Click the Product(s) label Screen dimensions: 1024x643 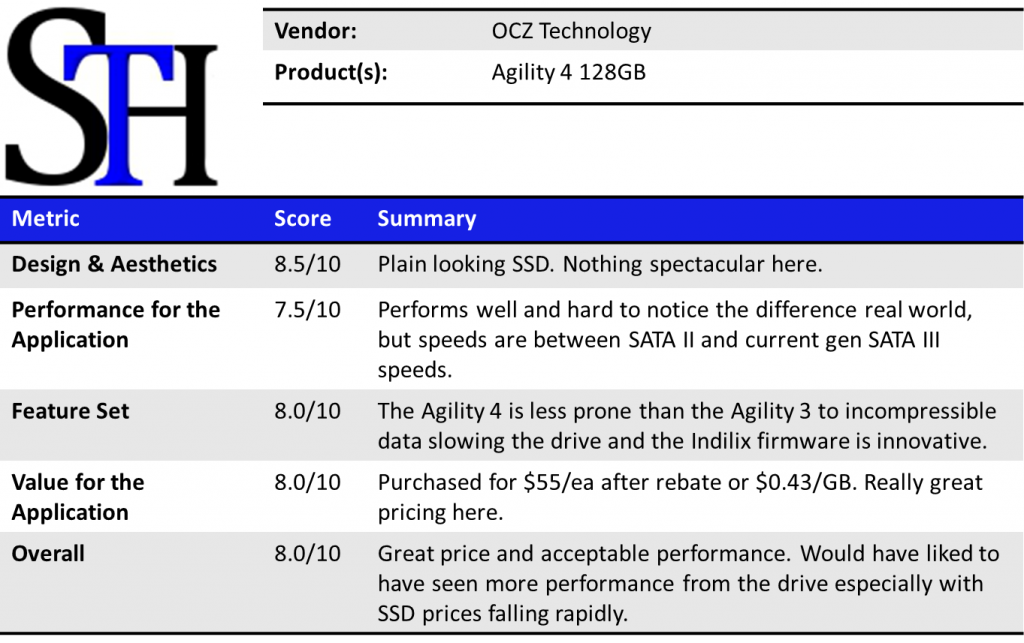(x=331, y=72)
